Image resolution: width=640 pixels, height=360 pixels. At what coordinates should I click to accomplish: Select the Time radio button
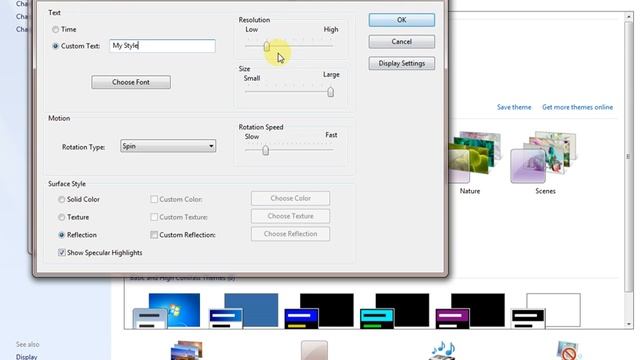coord(56,29)
